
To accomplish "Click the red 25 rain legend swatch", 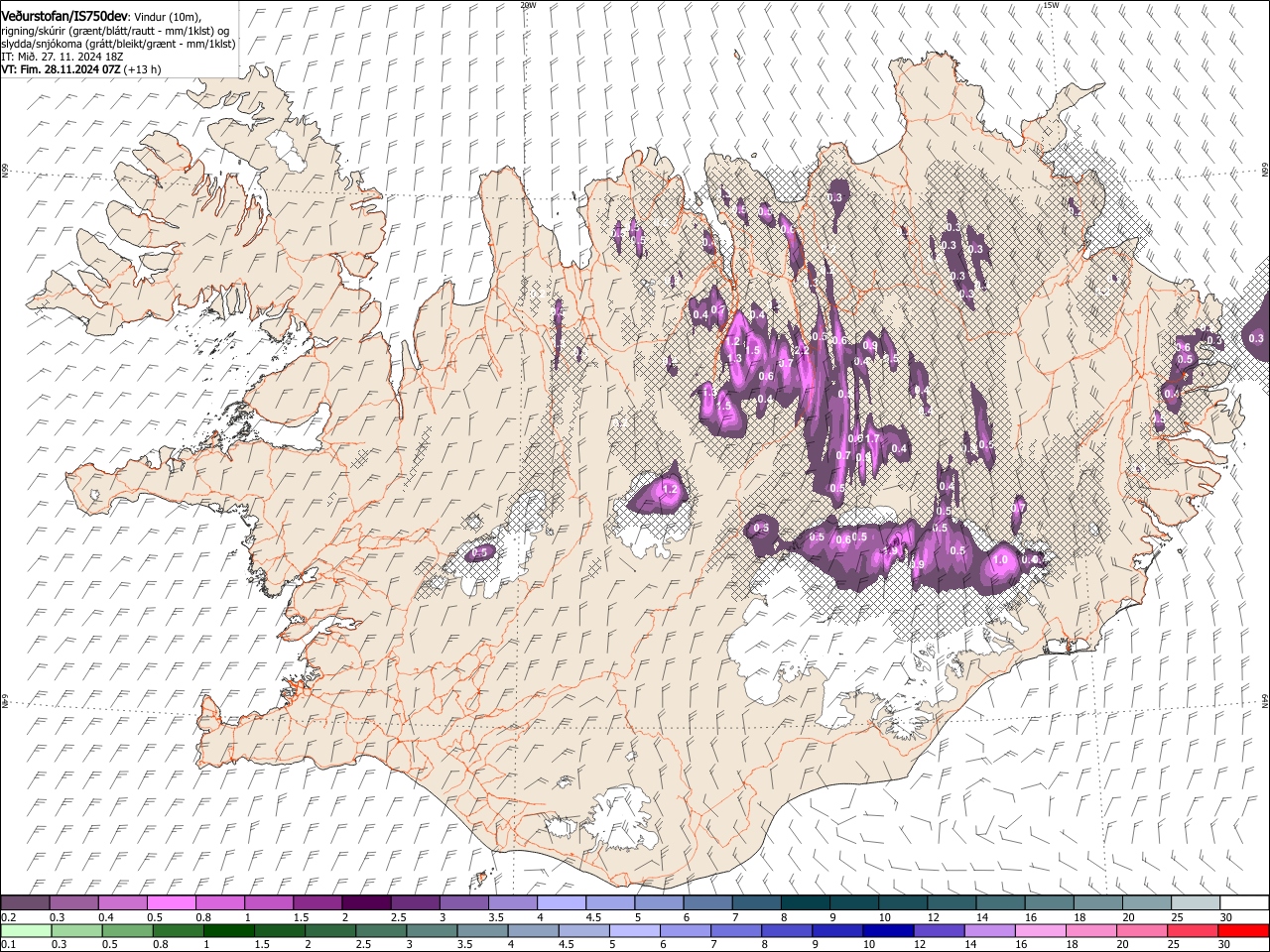I will coord(1194,930).
